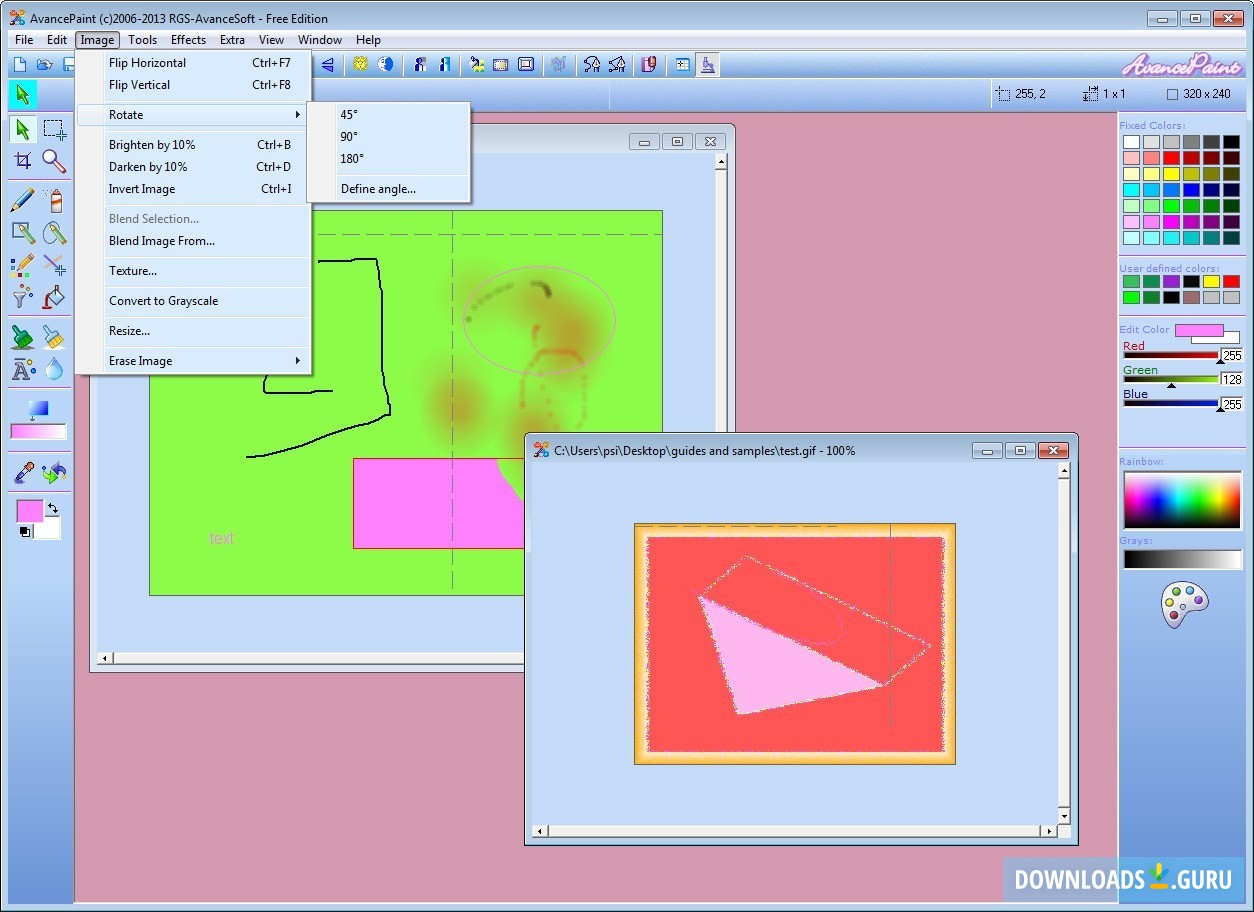
Task: Click Define angle... in Rotate submenu
Action: 378,189
